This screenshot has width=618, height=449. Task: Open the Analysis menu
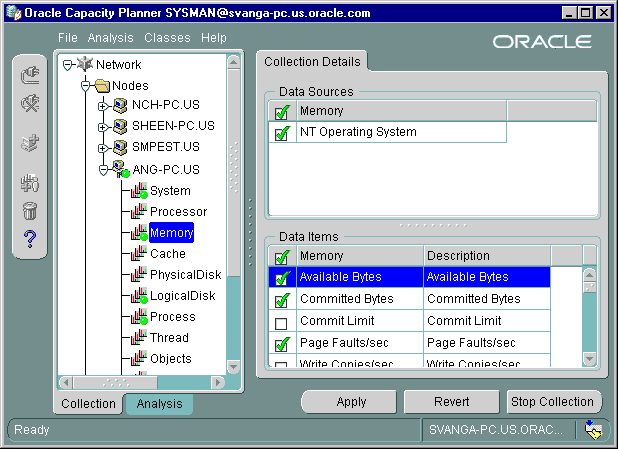[x=110, y=37]
